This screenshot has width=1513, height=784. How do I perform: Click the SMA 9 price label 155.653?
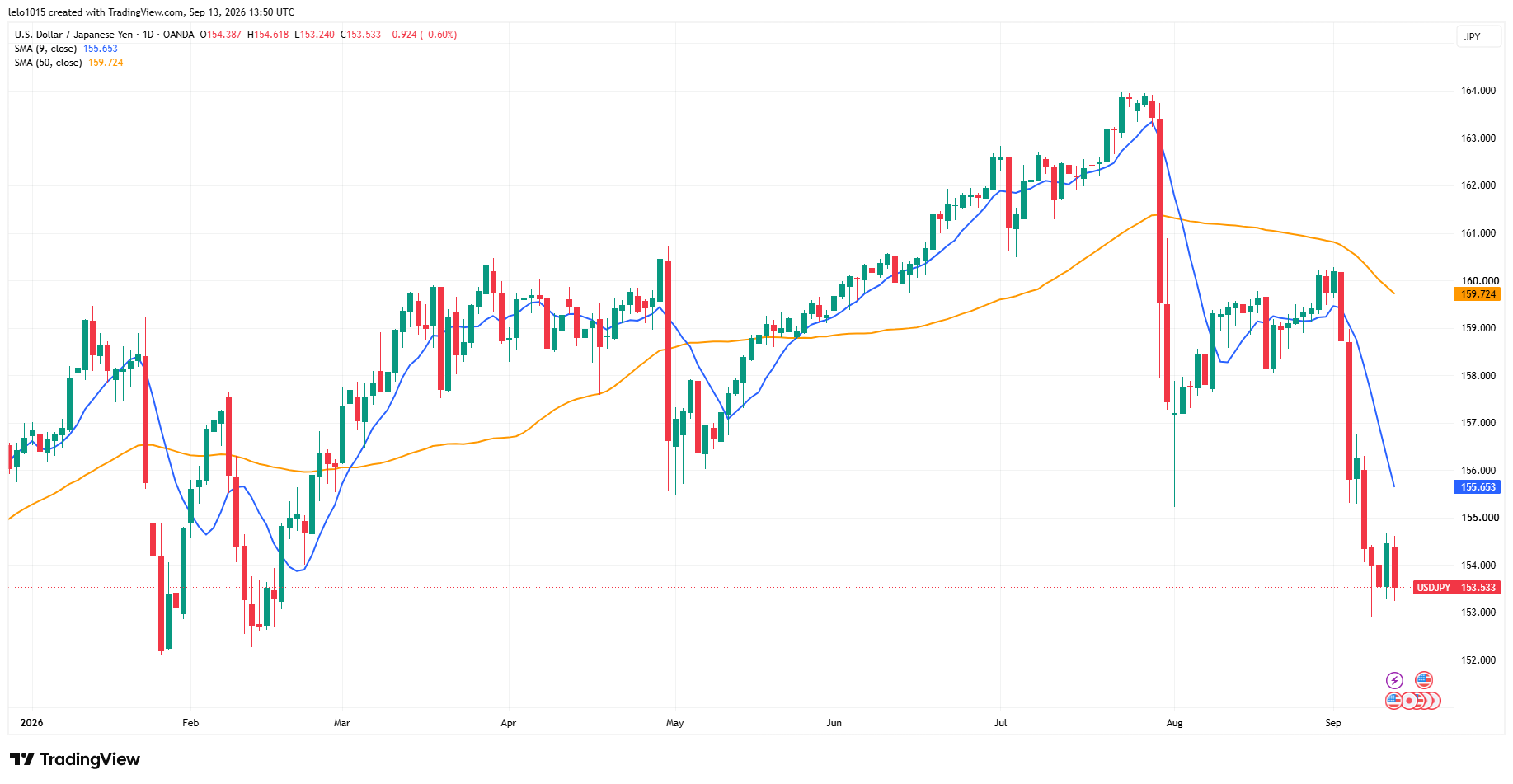(1478, 487)
